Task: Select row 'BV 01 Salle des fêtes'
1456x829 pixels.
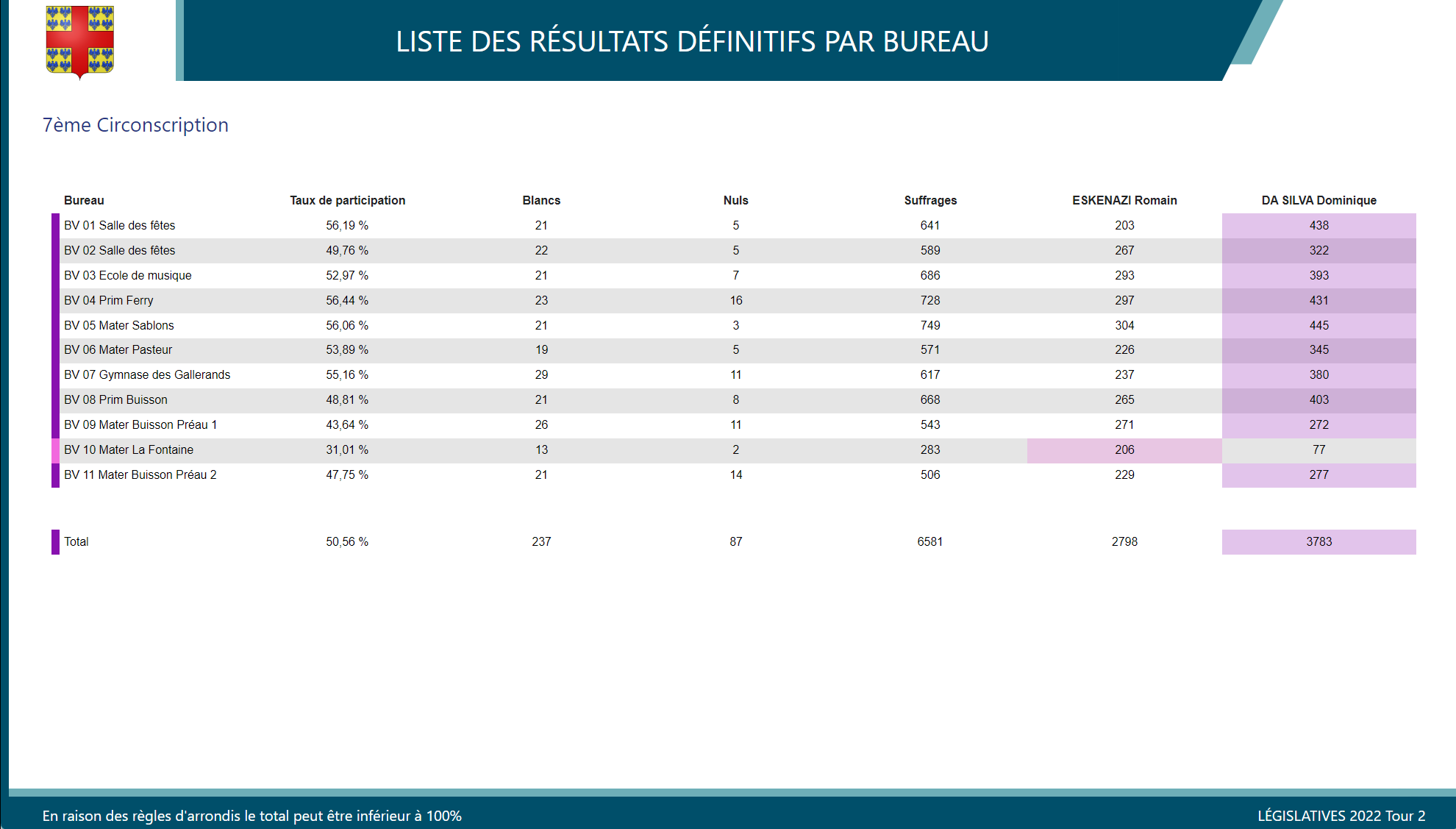Action: pos(734,226)
